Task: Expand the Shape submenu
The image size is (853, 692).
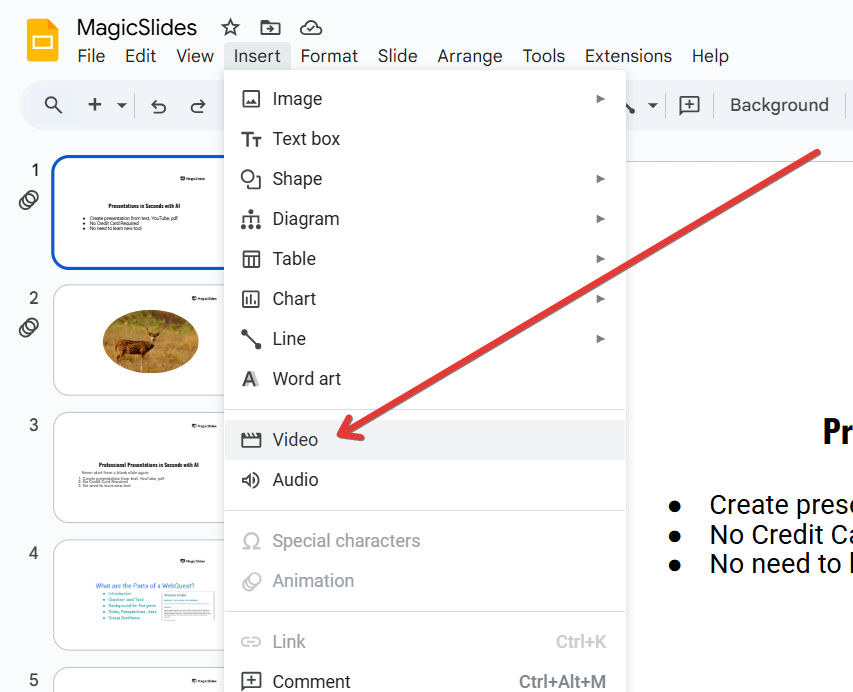Action: [x=600, y=179]
